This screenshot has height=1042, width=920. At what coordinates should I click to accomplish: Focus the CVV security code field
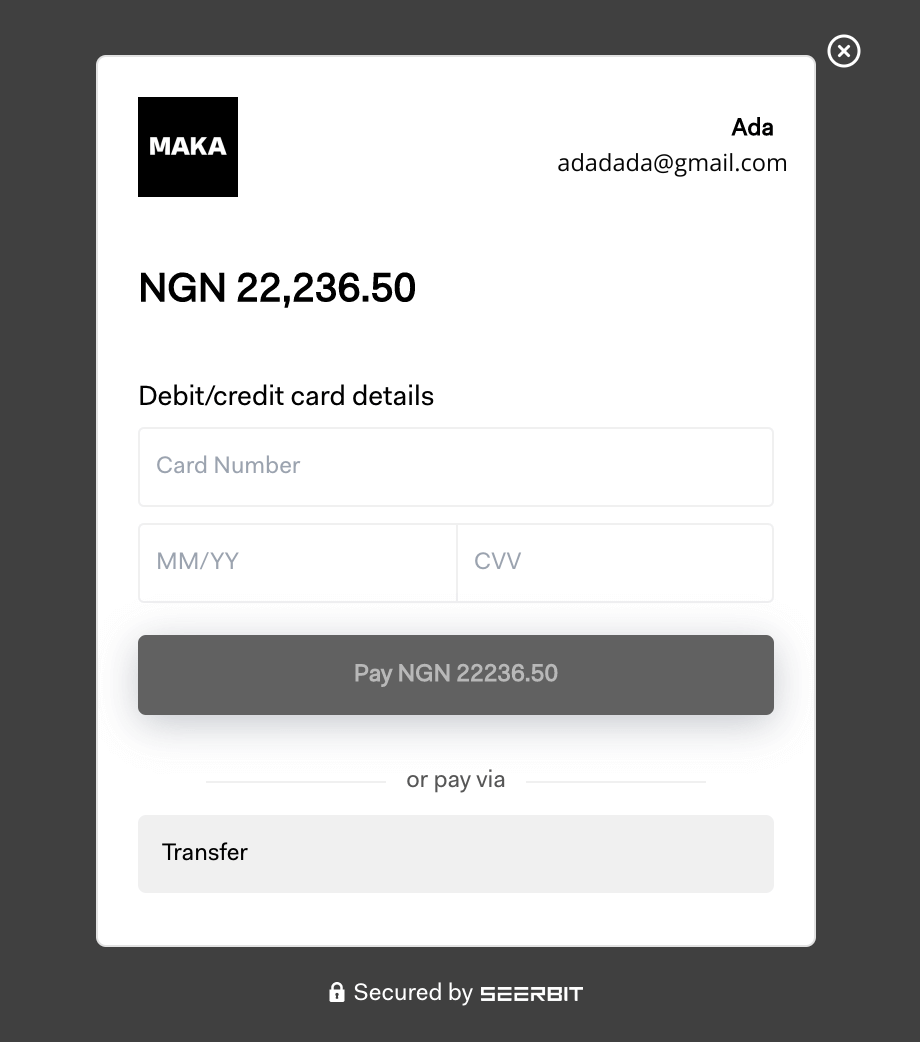(615, 563)
